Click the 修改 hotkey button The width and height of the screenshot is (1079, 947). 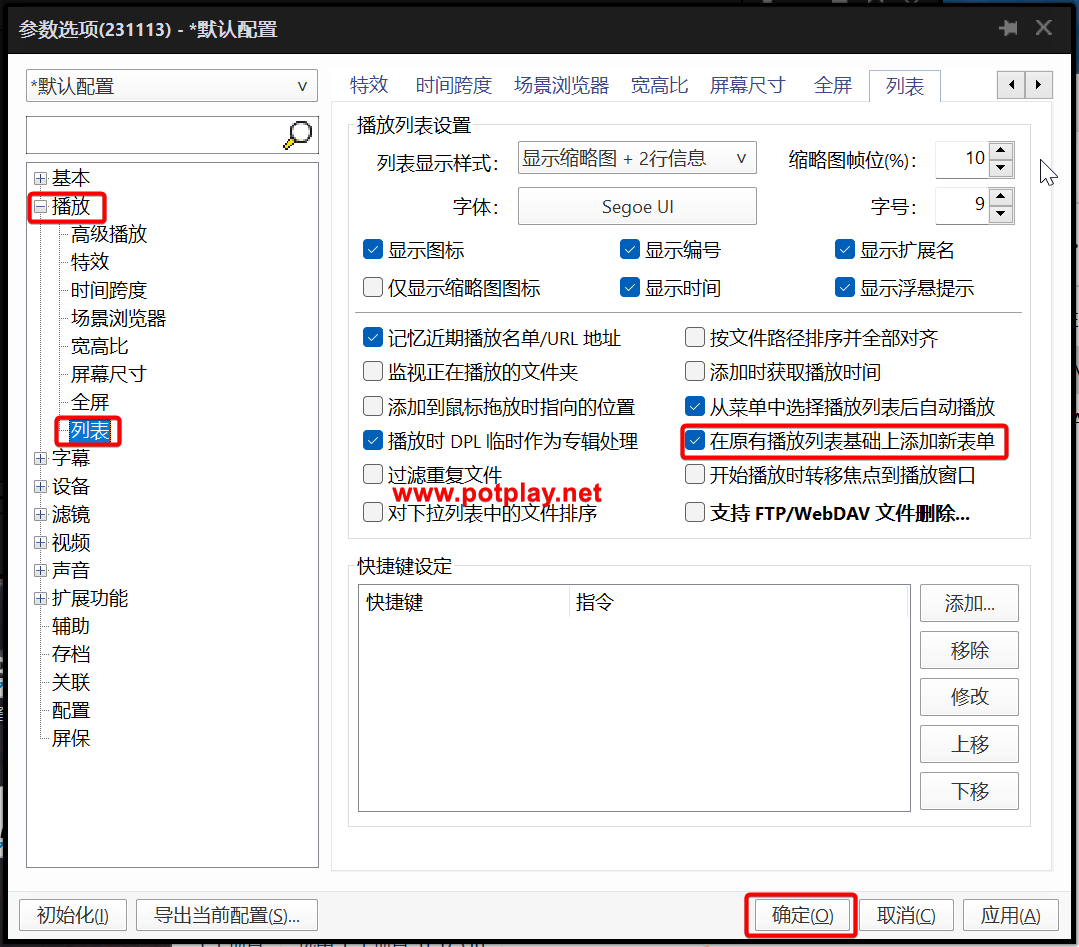coord(970,697)
